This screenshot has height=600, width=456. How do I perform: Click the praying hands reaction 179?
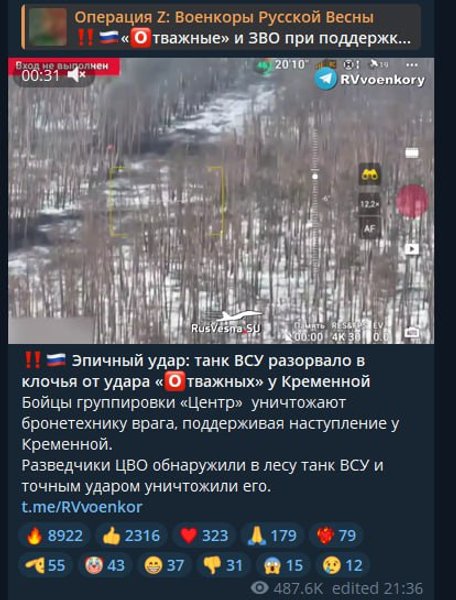272,536
